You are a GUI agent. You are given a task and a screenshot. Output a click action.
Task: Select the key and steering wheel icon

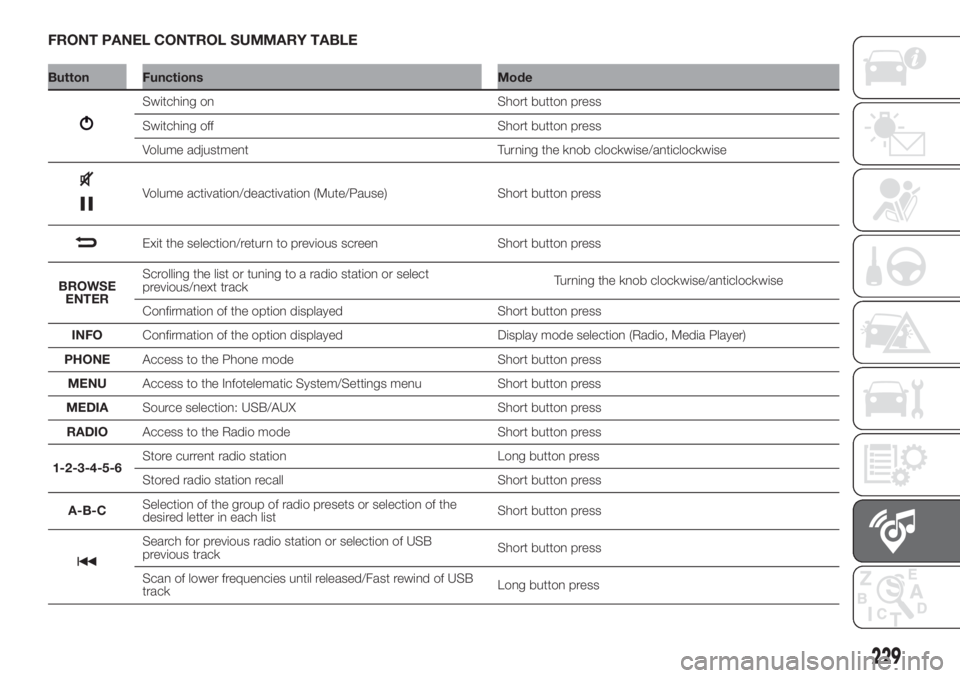898,268
